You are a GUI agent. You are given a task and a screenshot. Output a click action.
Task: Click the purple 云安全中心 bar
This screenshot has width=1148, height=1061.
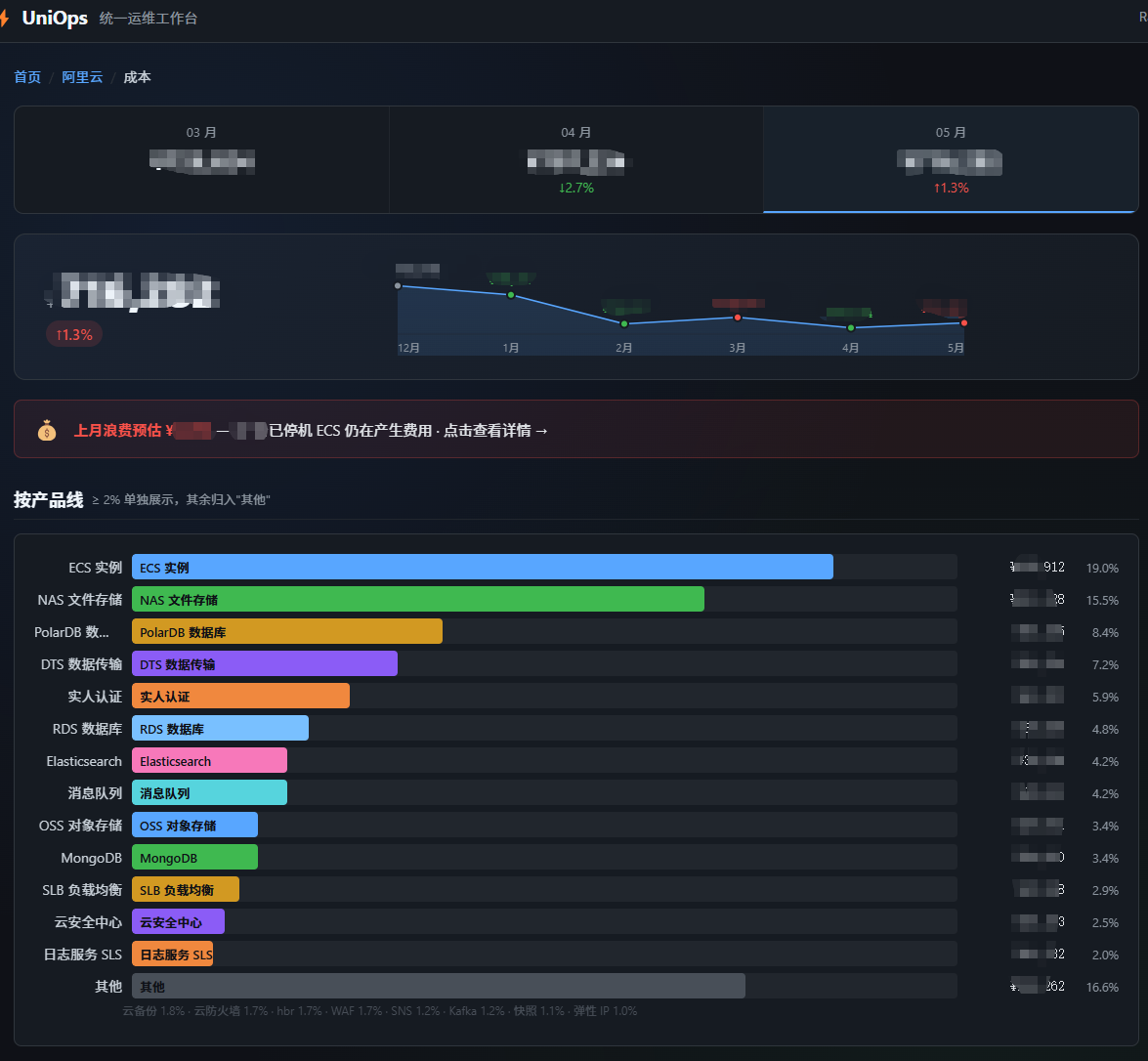click(x=178, y=921)
